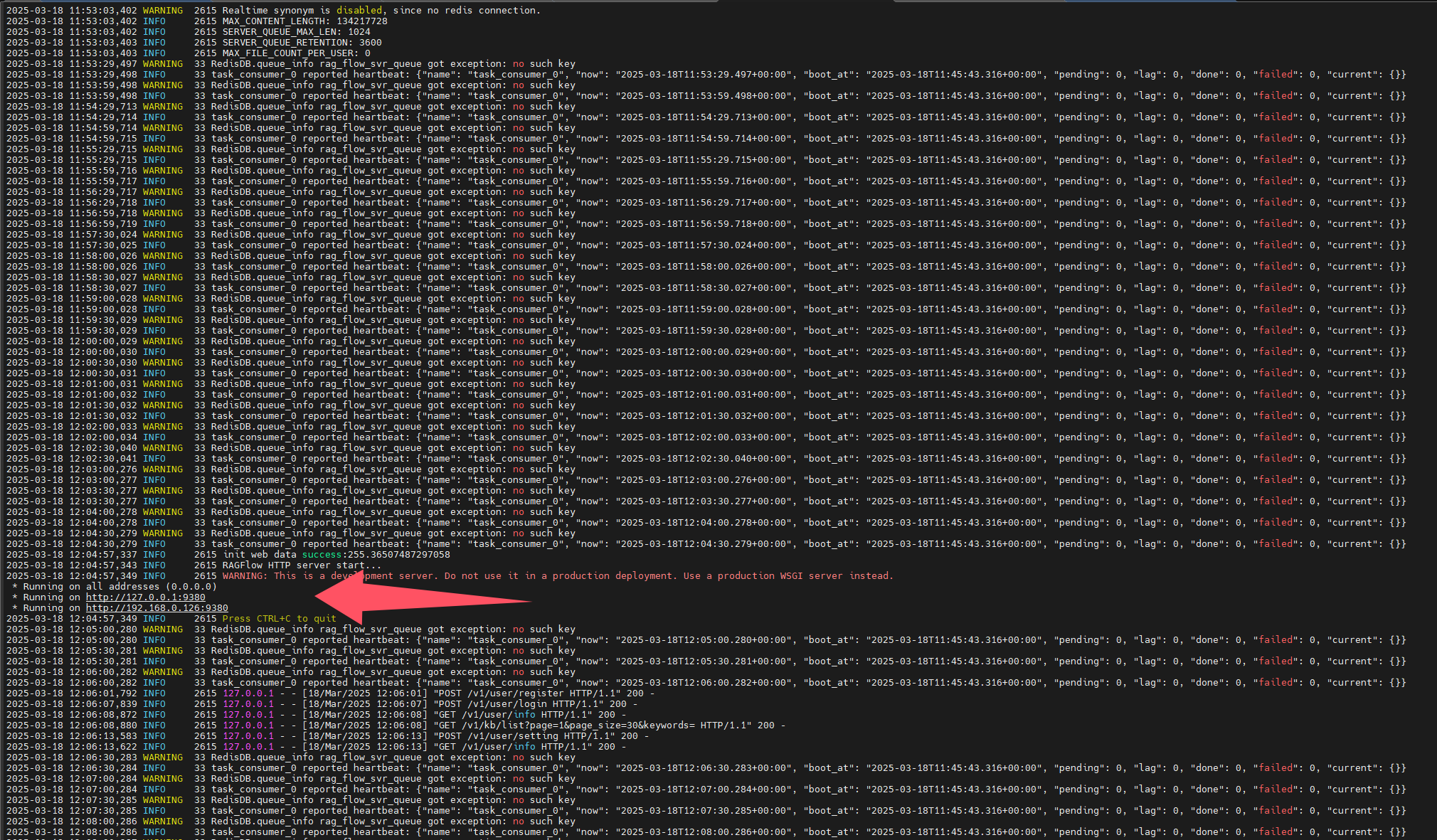Screen dimensions: 1437x840
Task: Open the http://192.168.0.126:9380 link
Action: pos(157,608)
